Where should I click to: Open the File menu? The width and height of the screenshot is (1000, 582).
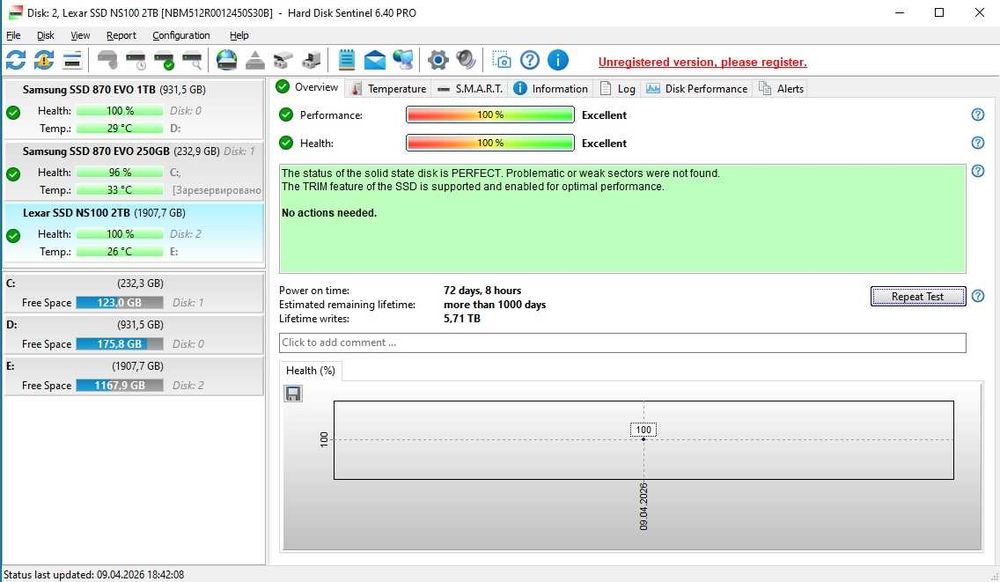(13, 36)
